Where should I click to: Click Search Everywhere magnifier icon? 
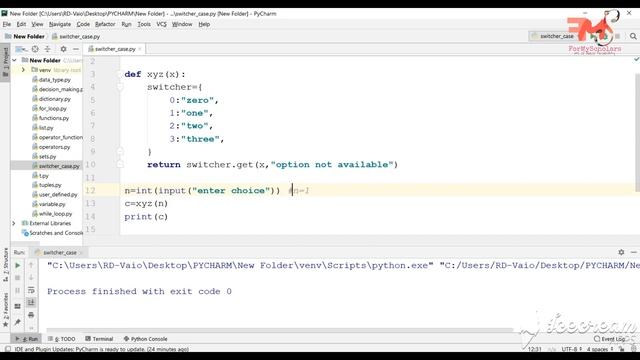tap(633, 36)
